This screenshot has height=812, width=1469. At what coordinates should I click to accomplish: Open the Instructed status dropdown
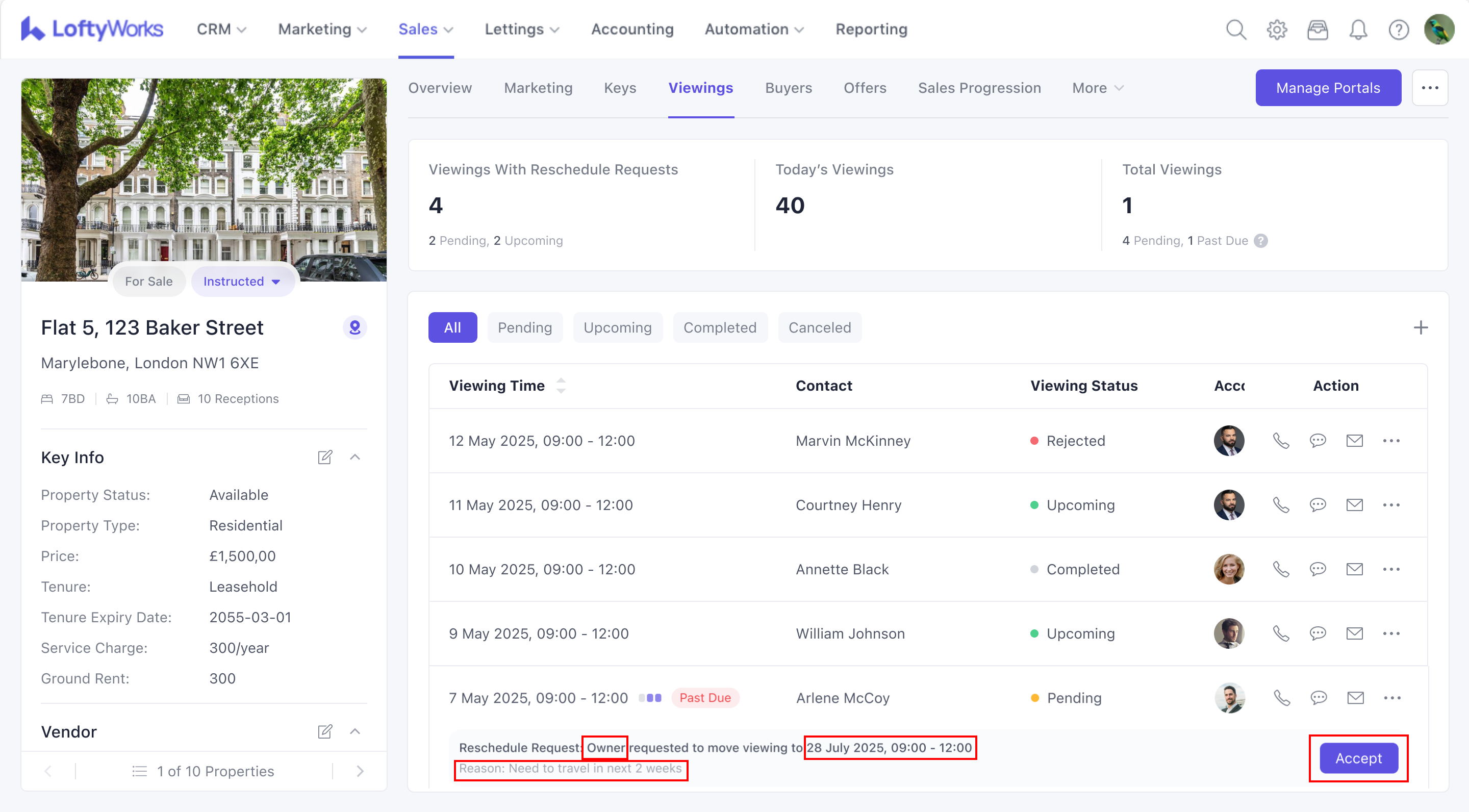pyautogui.click(x=242, y=282)
